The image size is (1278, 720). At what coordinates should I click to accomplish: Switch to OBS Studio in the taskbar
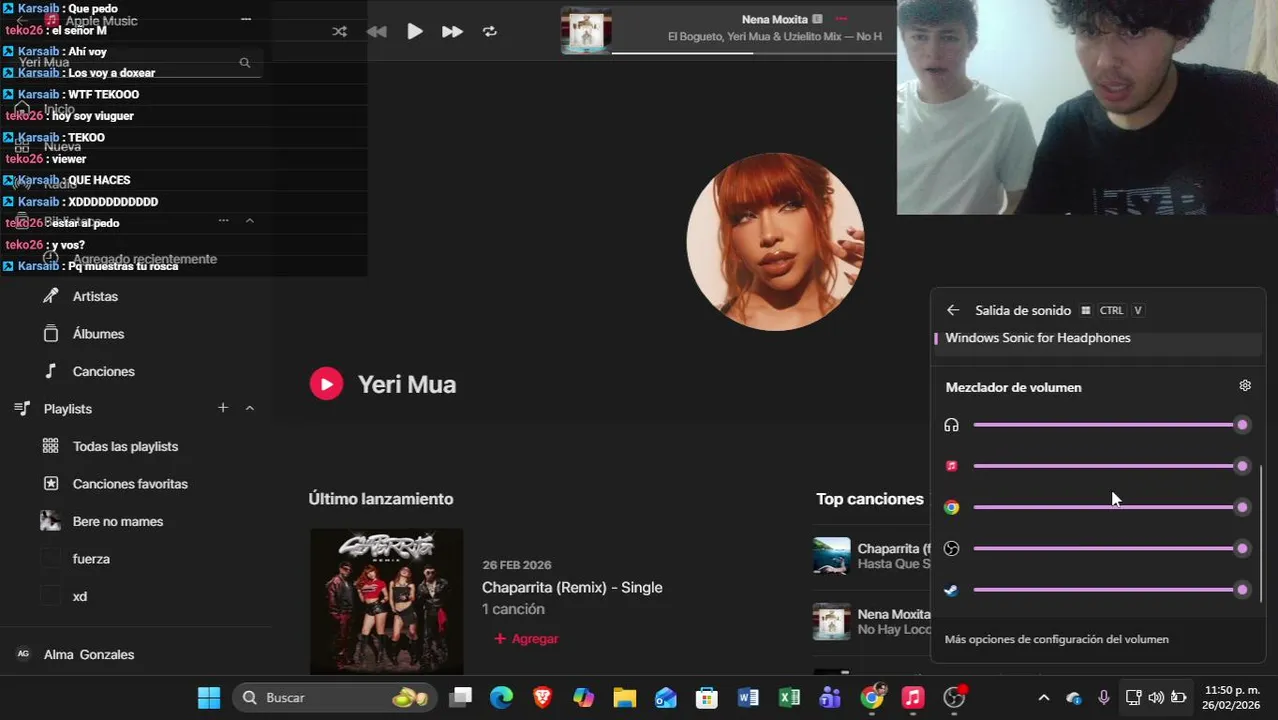[x=955, y=697]
